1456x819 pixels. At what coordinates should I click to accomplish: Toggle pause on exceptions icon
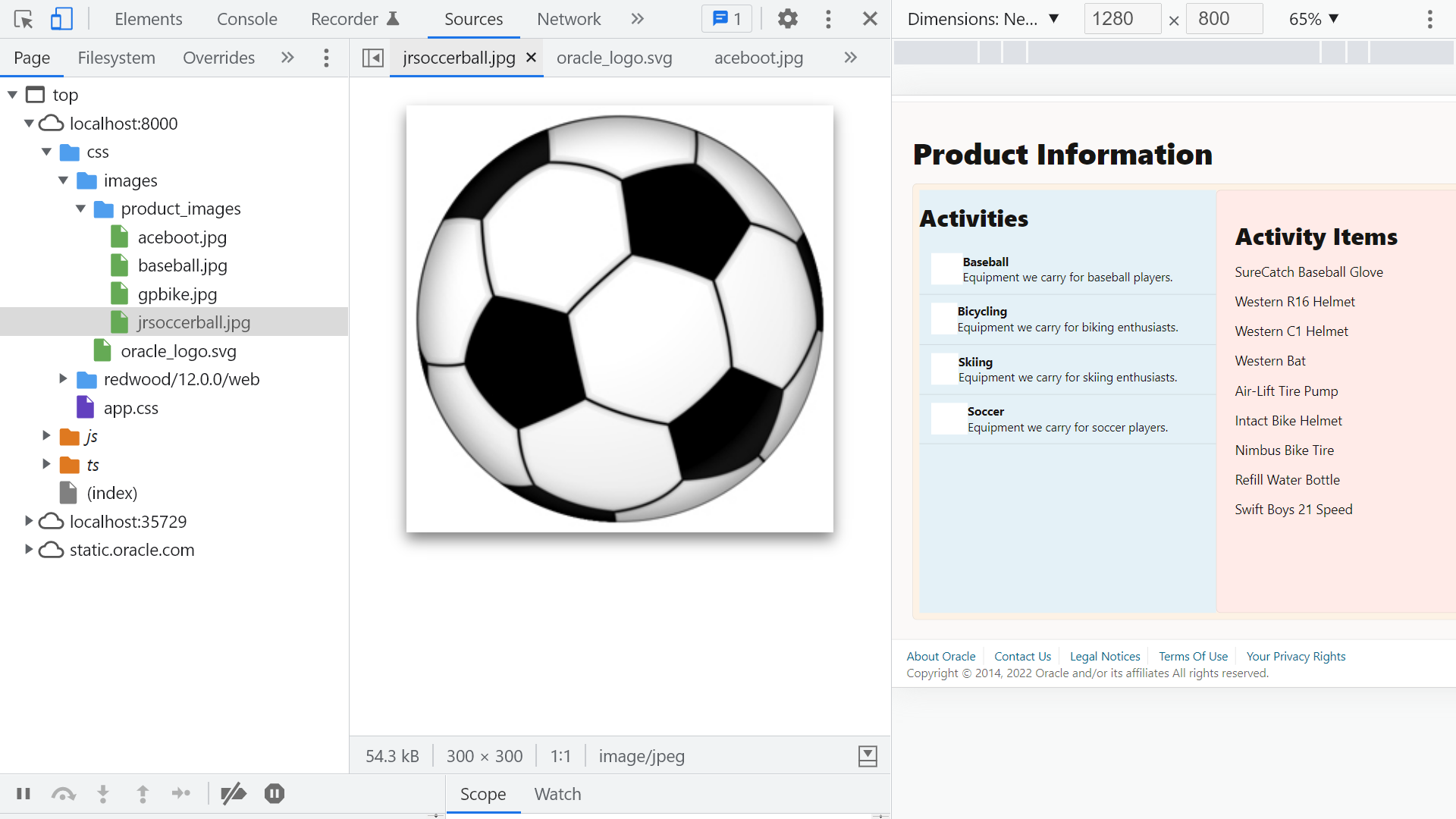[275, 794]
